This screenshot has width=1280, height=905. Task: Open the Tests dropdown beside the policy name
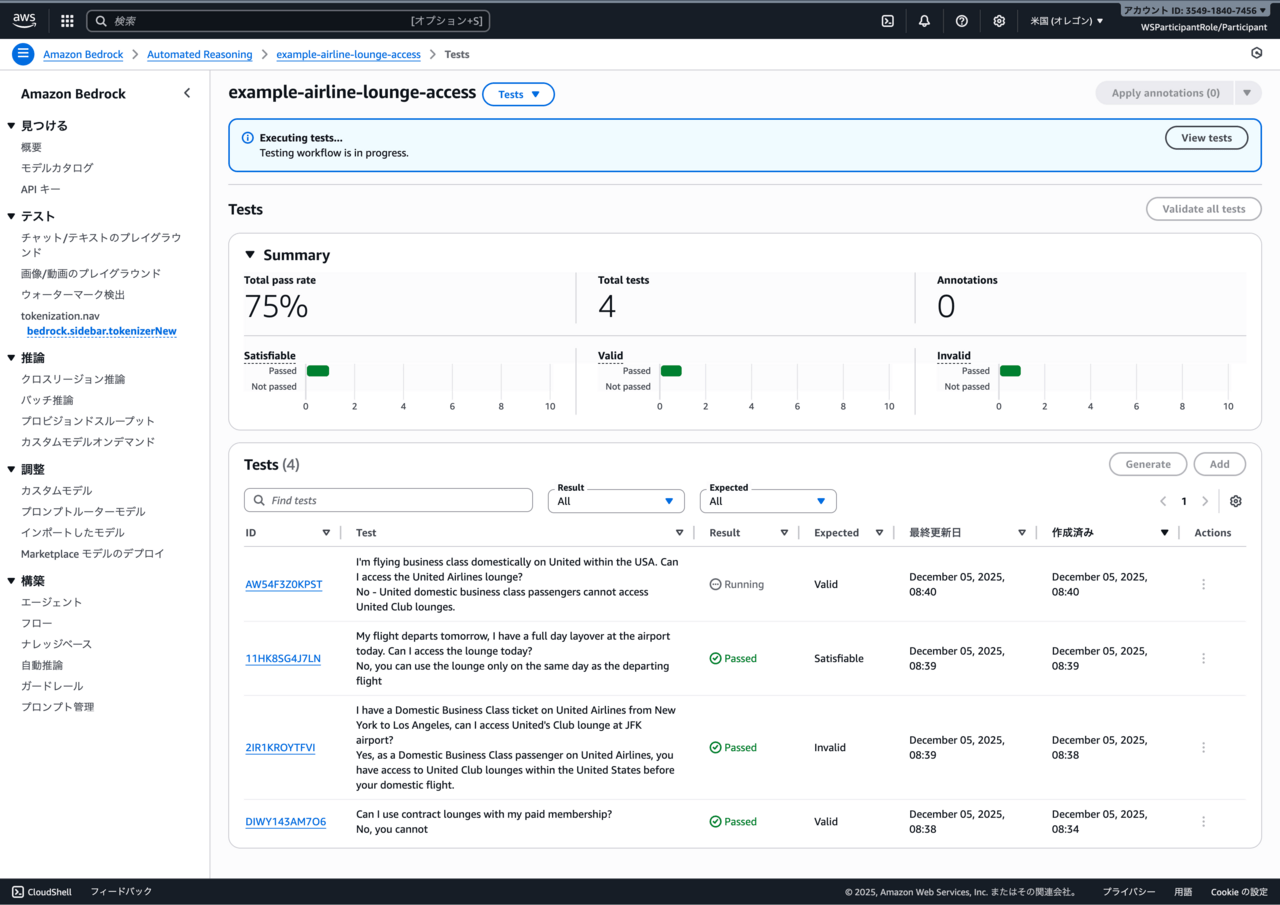[x=518, y=94]
